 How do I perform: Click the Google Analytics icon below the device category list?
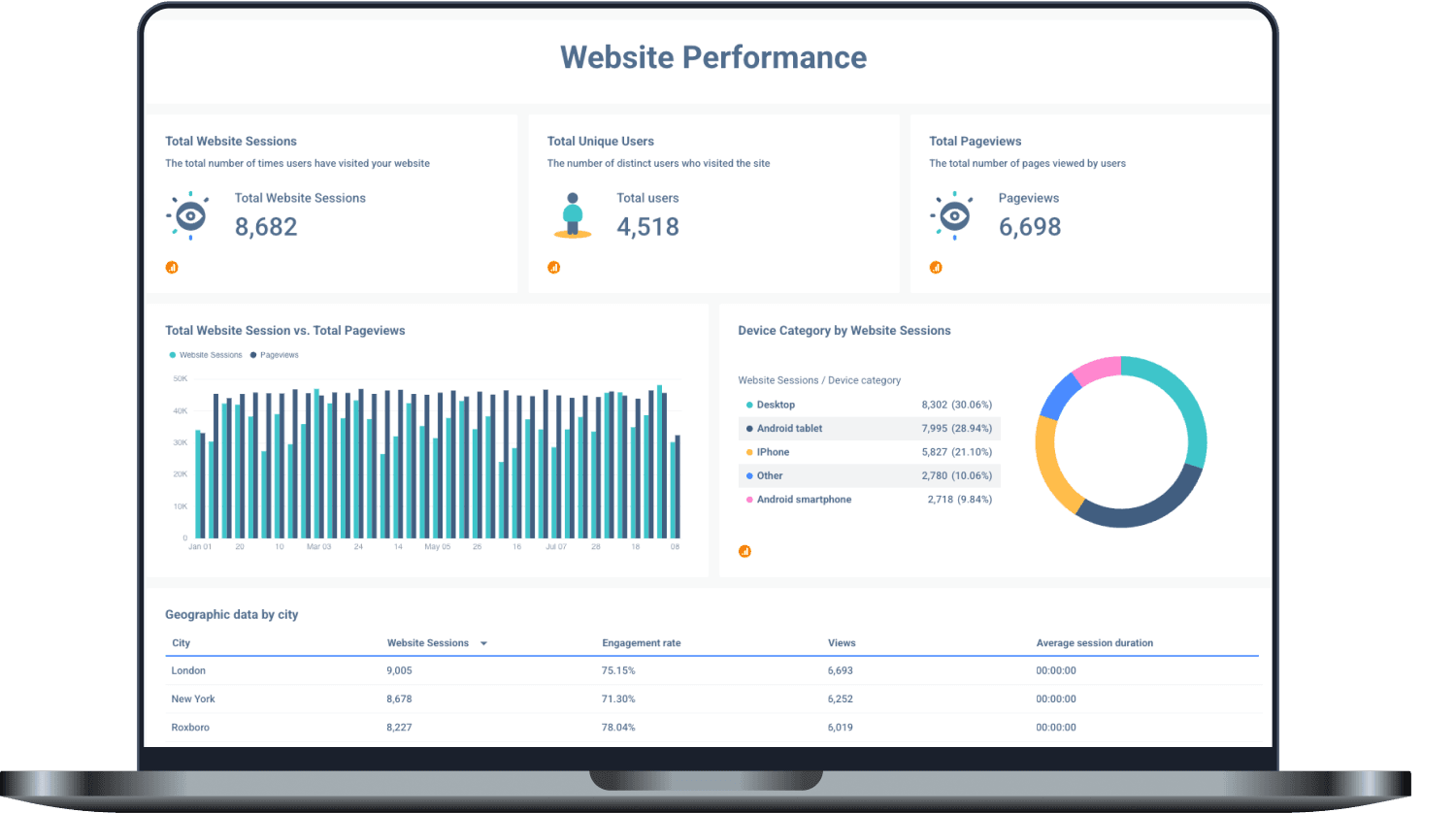click(745, 550)
